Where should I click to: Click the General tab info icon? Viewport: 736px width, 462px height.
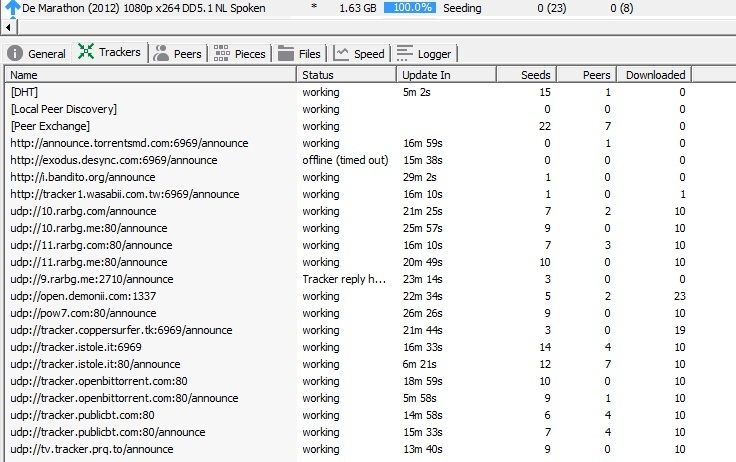pos(15,53)
